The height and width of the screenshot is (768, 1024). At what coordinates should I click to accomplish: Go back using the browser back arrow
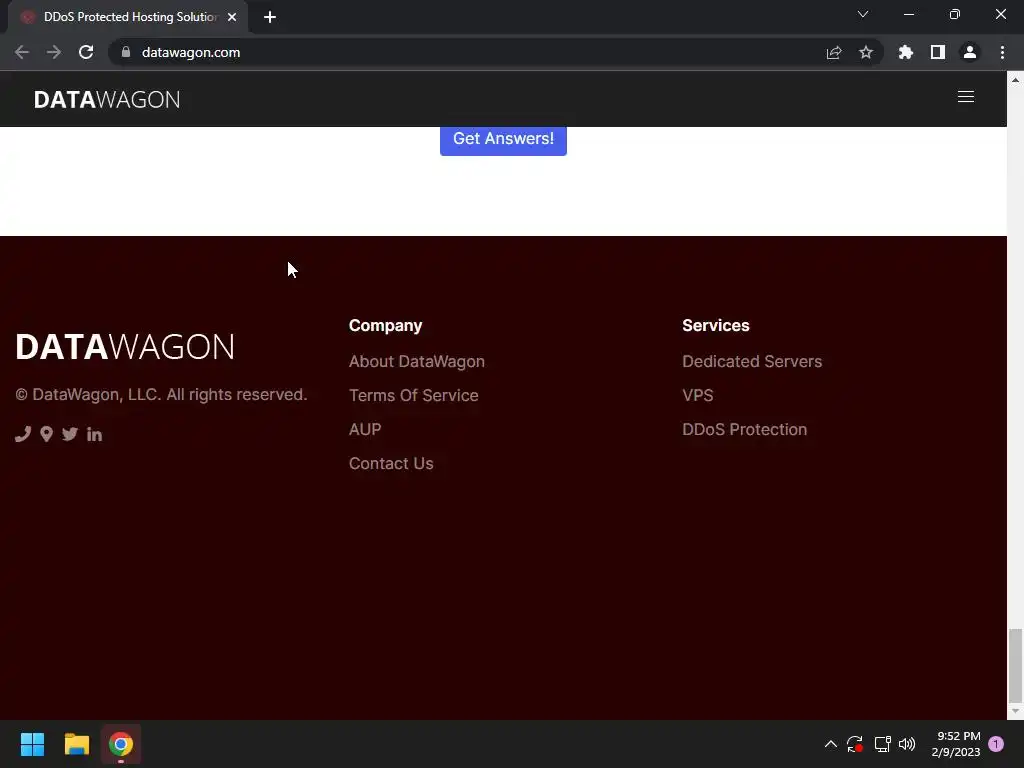tap(22, 52)
